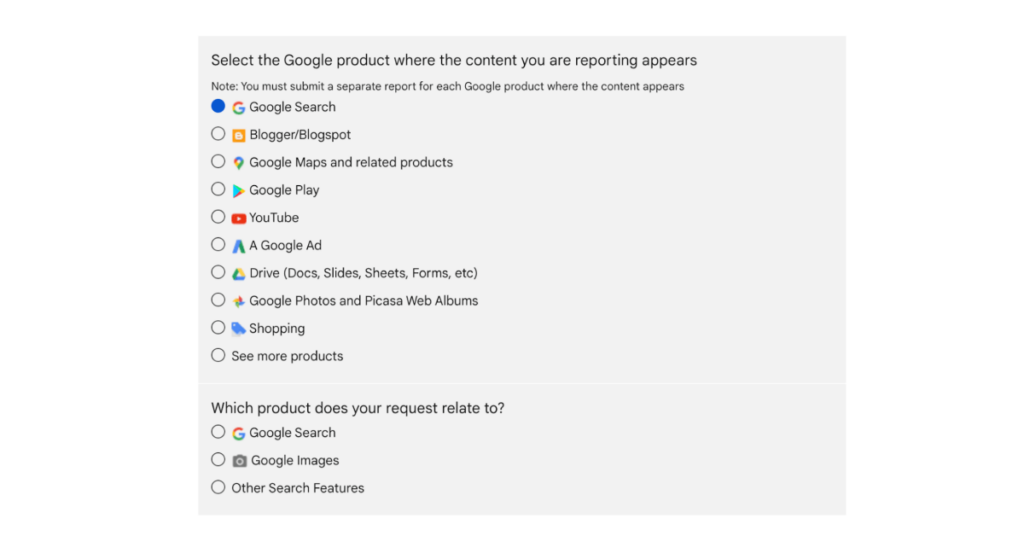1024x536 pixels.
Task: Click the Google Ads icon
Action: click(x=239, y=246)
